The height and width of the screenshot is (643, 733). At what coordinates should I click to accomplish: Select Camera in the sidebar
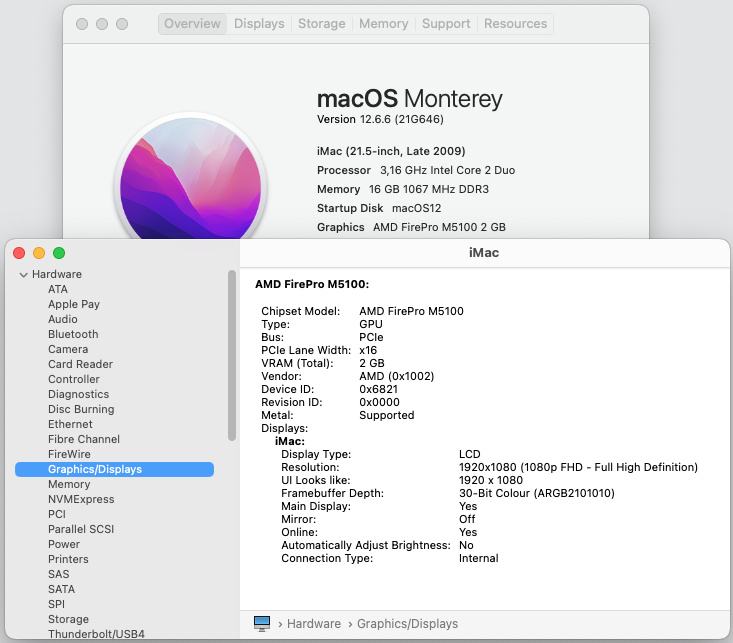point(68,349)
